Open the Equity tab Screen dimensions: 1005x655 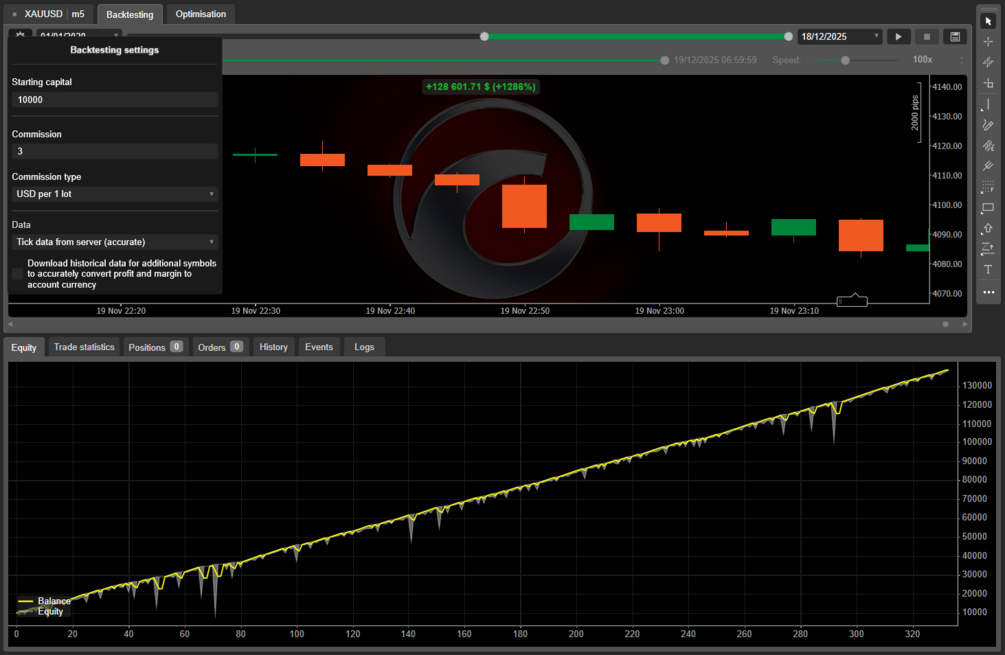tap(24, 347)
